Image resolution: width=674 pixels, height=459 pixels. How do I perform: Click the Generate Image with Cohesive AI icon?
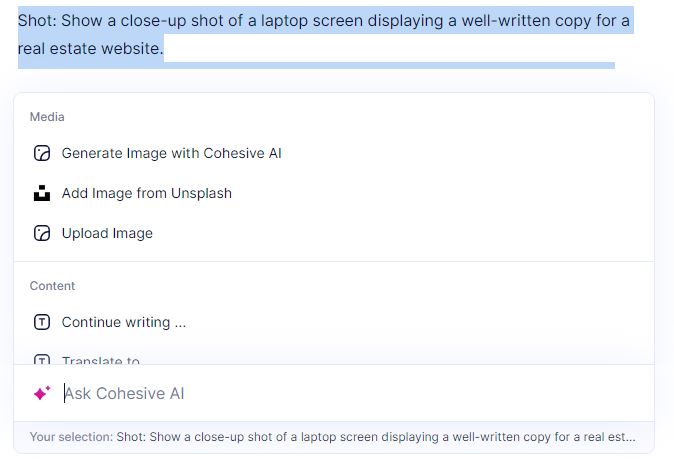pos(42,154)
